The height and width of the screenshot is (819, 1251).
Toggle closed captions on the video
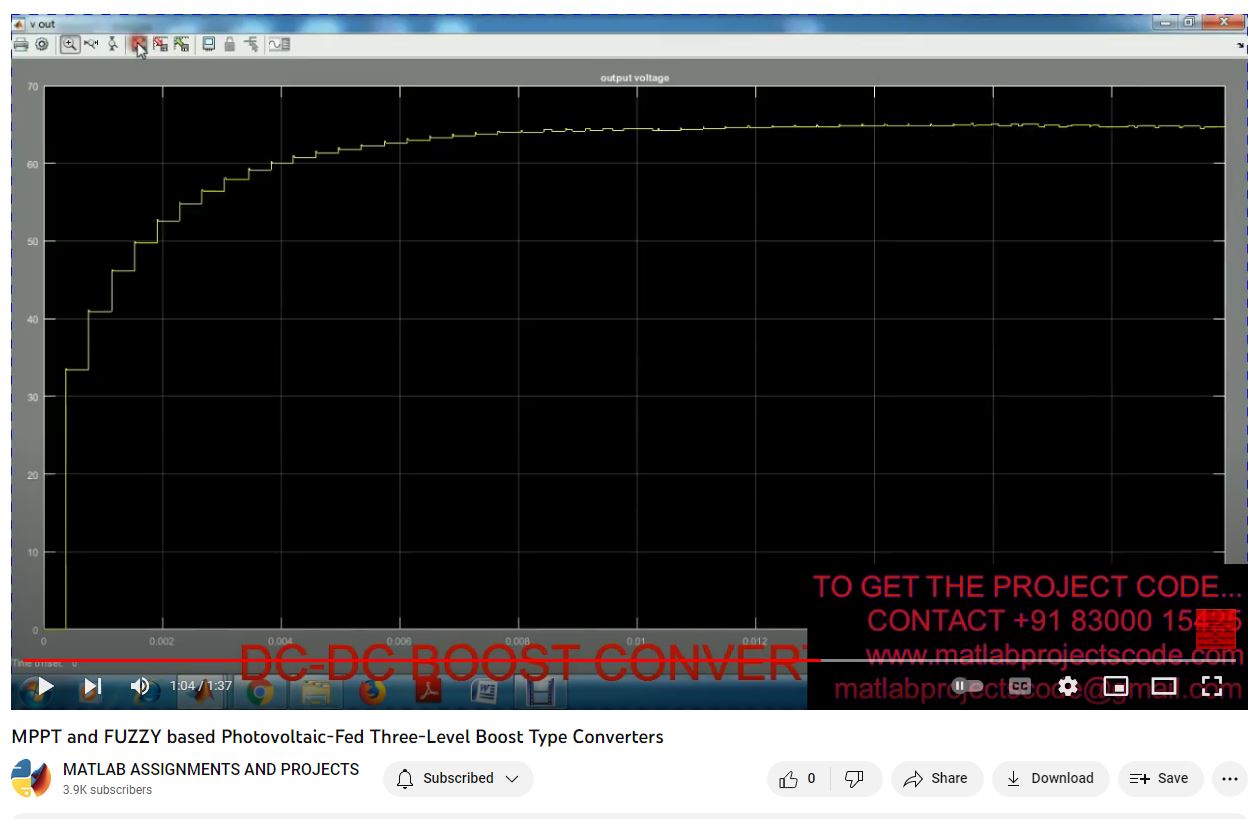click(1019, 686)
